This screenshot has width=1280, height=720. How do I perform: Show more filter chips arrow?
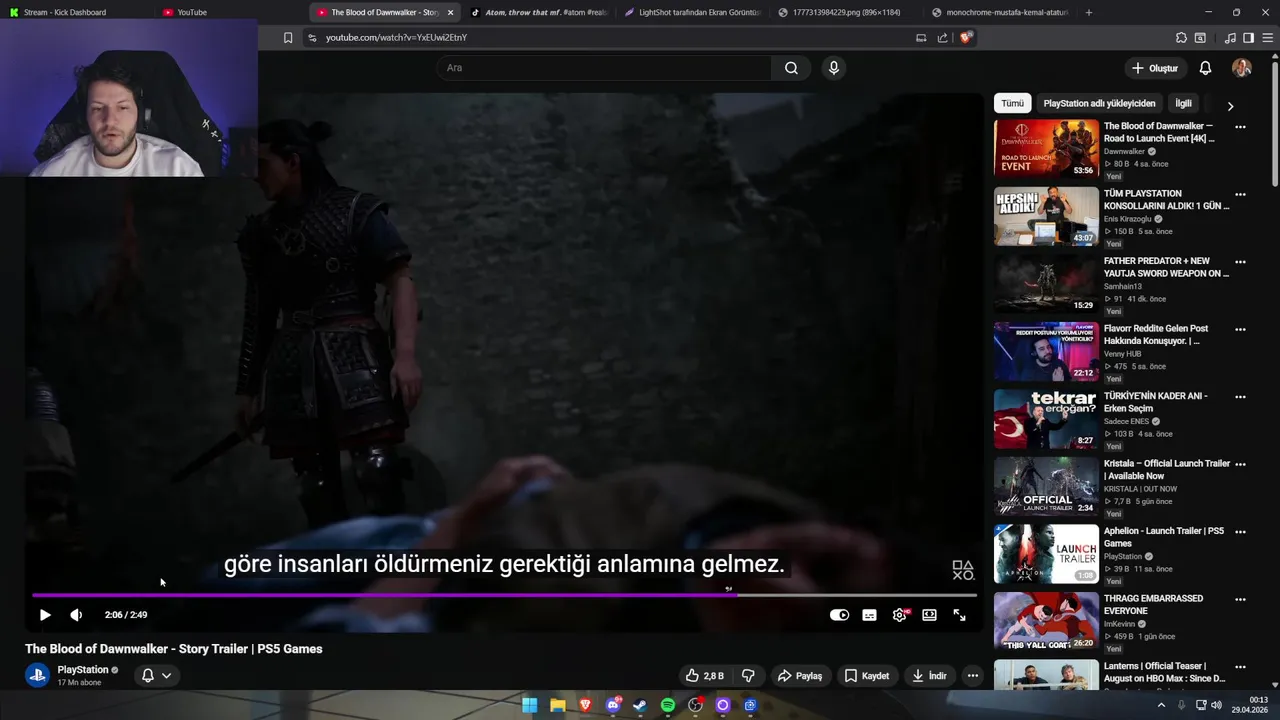tap(1230, 105)
